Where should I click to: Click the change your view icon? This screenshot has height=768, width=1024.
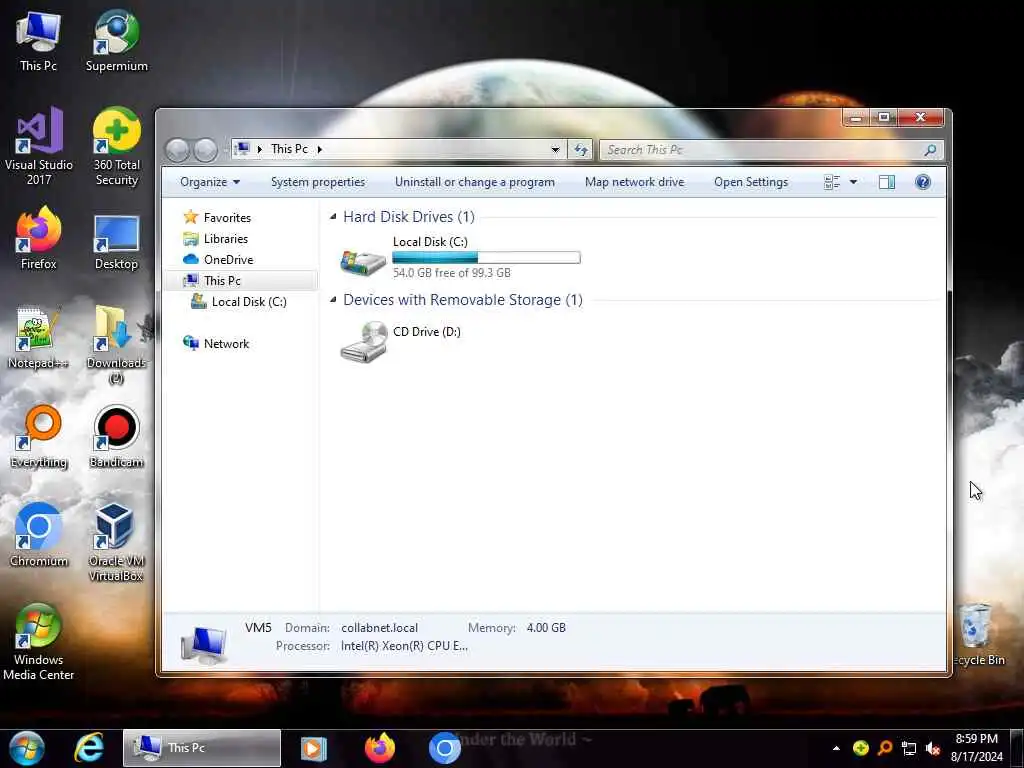point(832,182)
